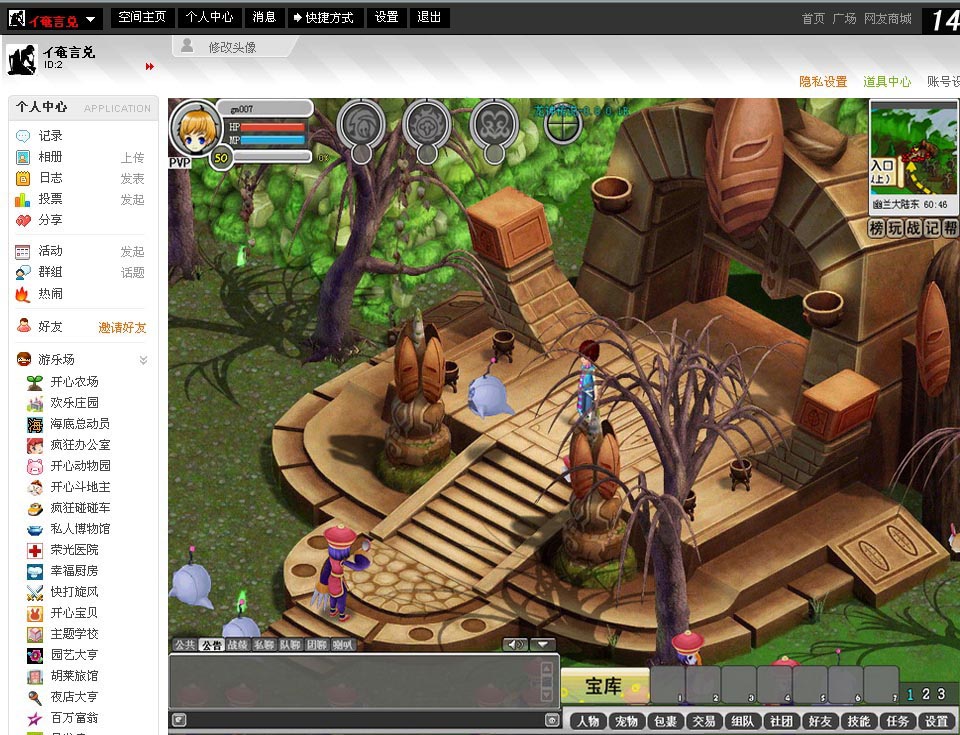Open the username dropdown arrow in top bar
This screenshot has width=960, height=735.
pos(91,20)
